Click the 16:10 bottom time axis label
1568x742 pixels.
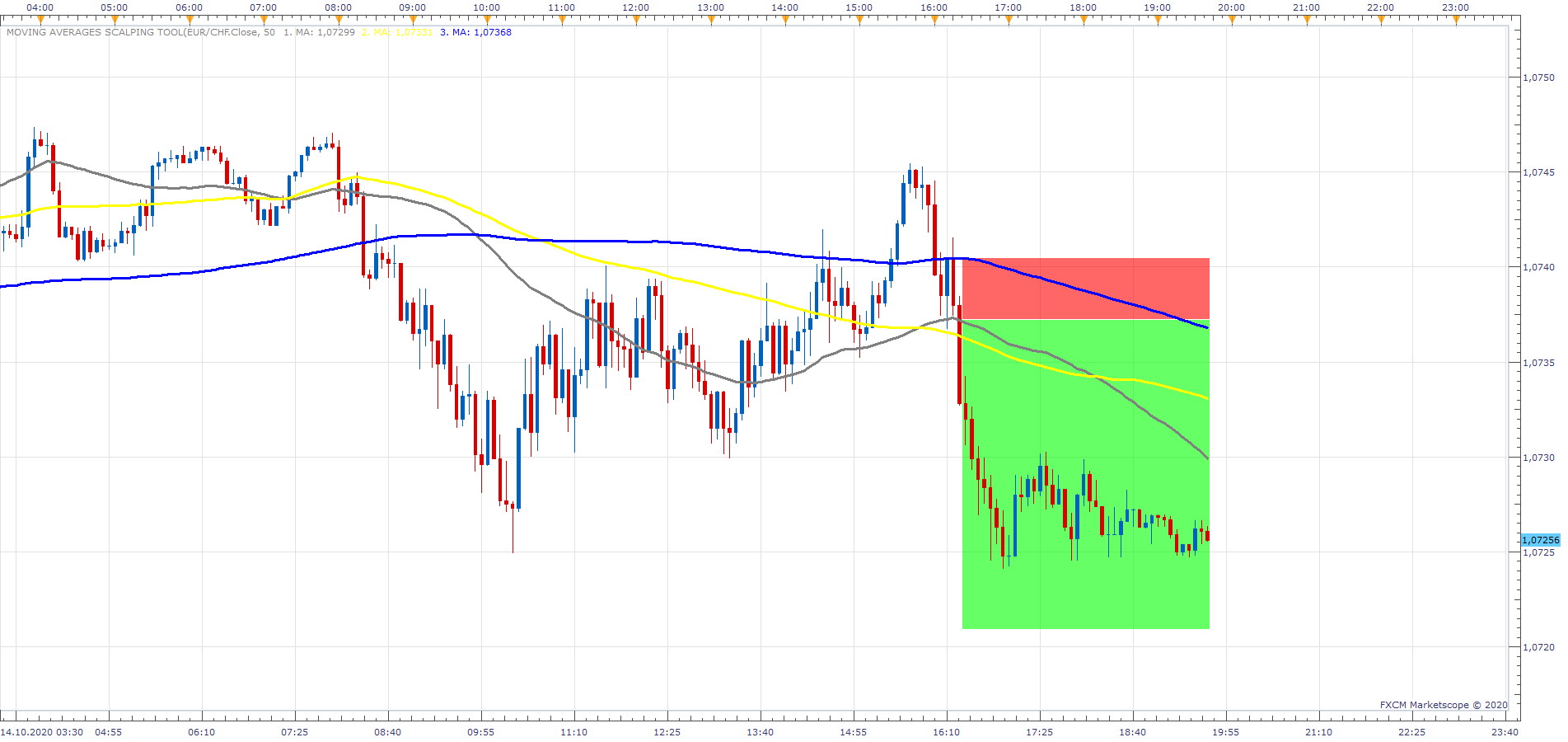(947, 732)
